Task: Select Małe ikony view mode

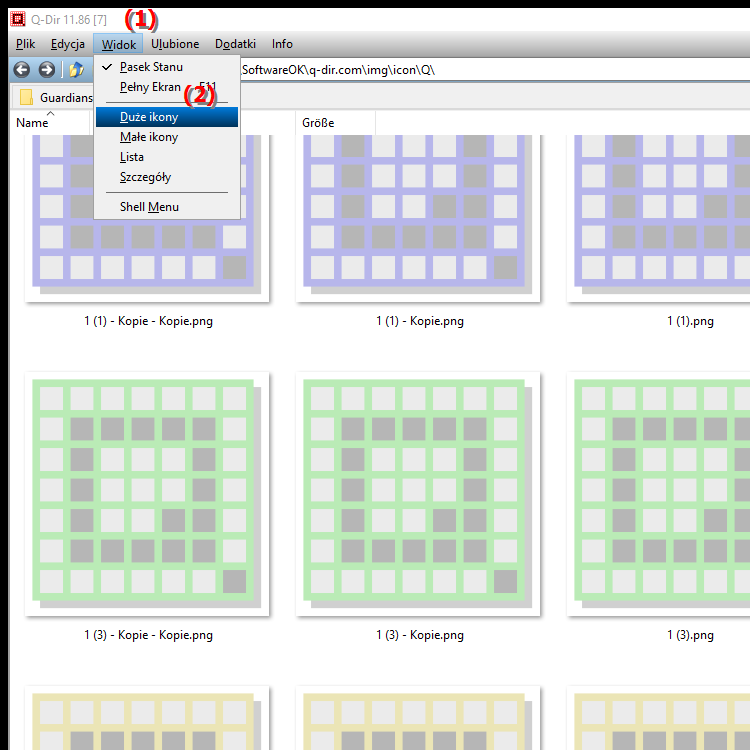Action: [167, 137]
